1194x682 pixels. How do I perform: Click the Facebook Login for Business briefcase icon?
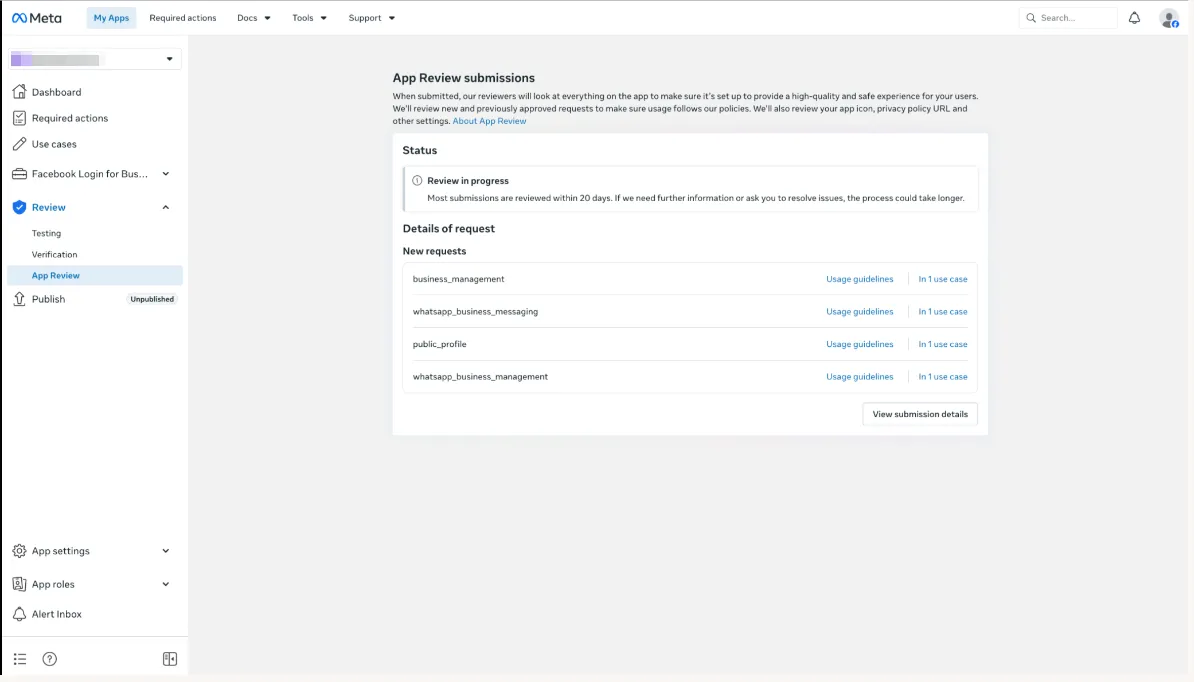pos(19,174)
